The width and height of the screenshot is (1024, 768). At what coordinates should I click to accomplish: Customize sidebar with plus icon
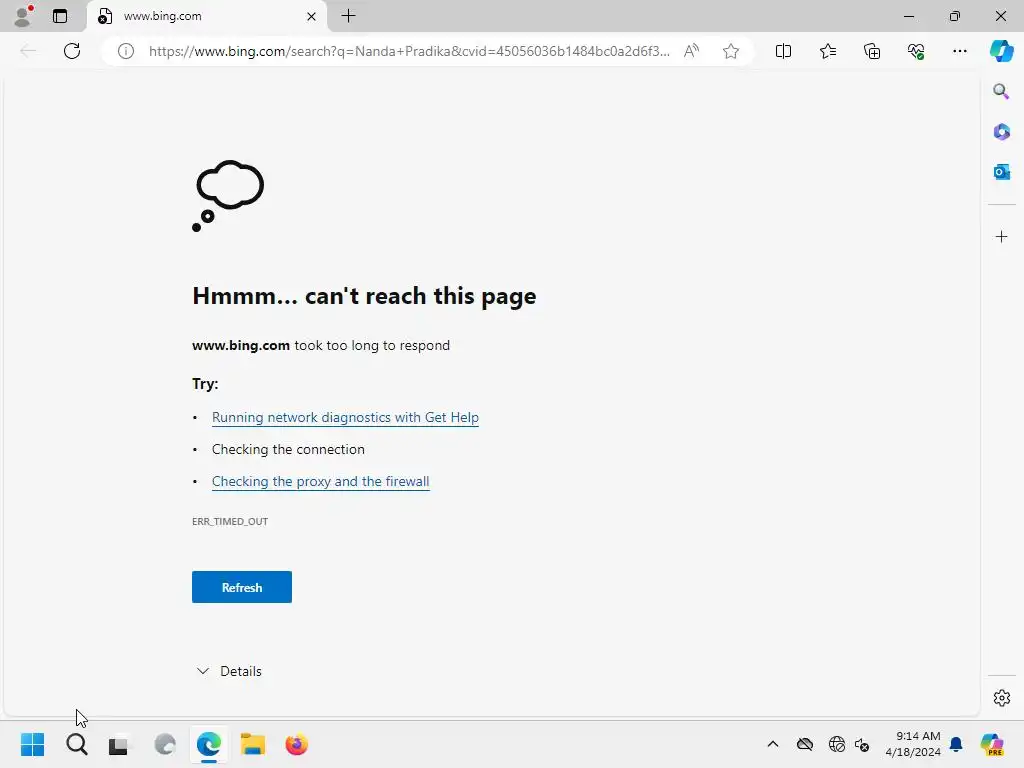click(1001, 236)
